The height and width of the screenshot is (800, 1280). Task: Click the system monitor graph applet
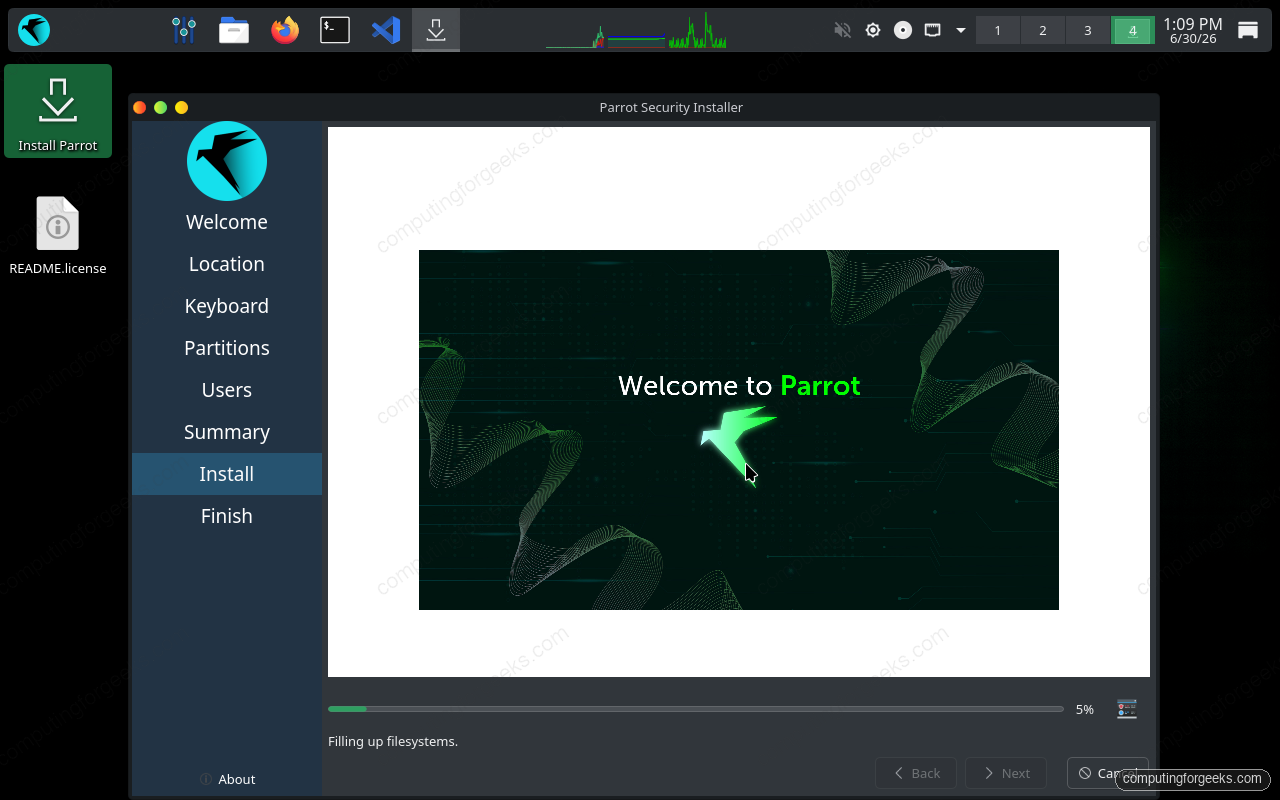click(x=636, y=30)
